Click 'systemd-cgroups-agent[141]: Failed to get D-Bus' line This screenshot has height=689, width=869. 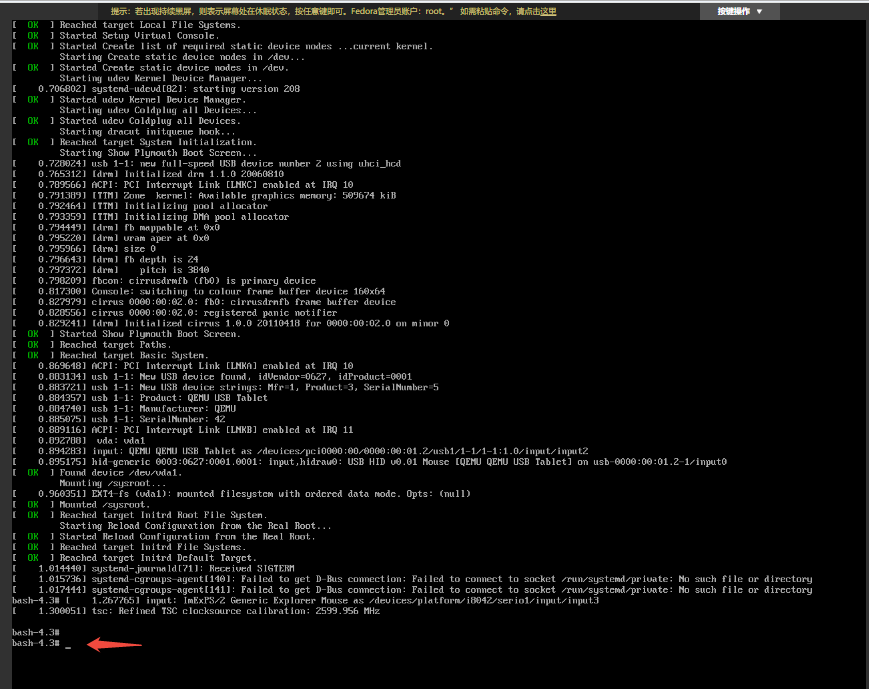click(x=412, y=590)
